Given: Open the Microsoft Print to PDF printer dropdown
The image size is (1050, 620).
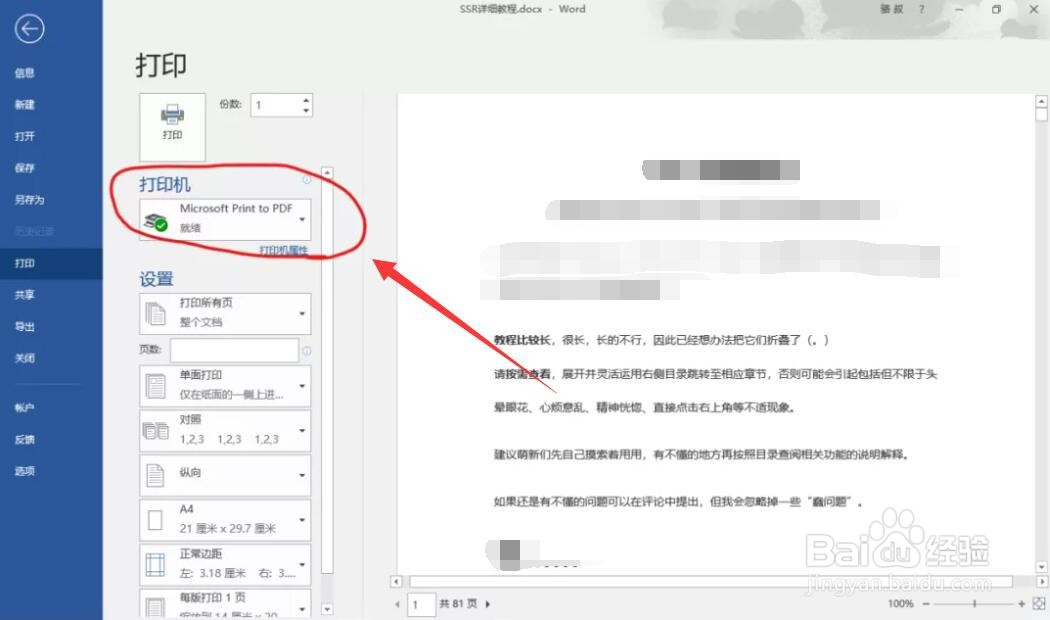Looking at the screenshot, I should click(x=225, y=219).
